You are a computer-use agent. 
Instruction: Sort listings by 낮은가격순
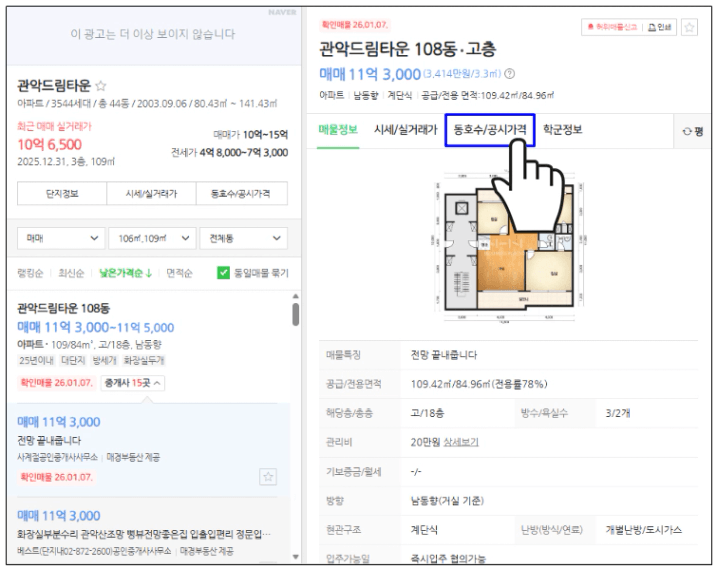click(x=125, y=273)
